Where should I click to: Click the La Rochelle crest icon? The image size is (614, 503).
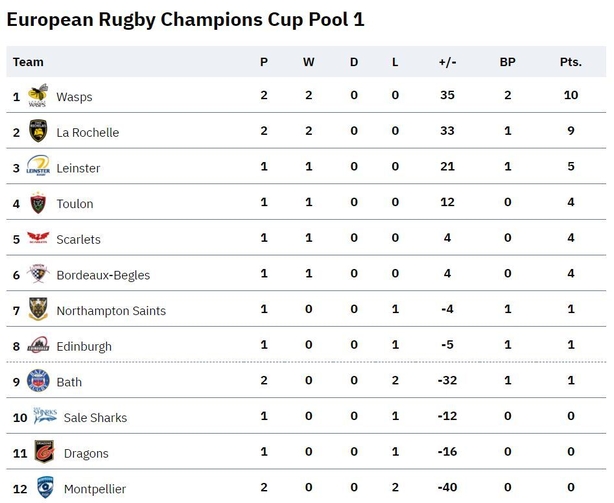click(x=38, y=131)
